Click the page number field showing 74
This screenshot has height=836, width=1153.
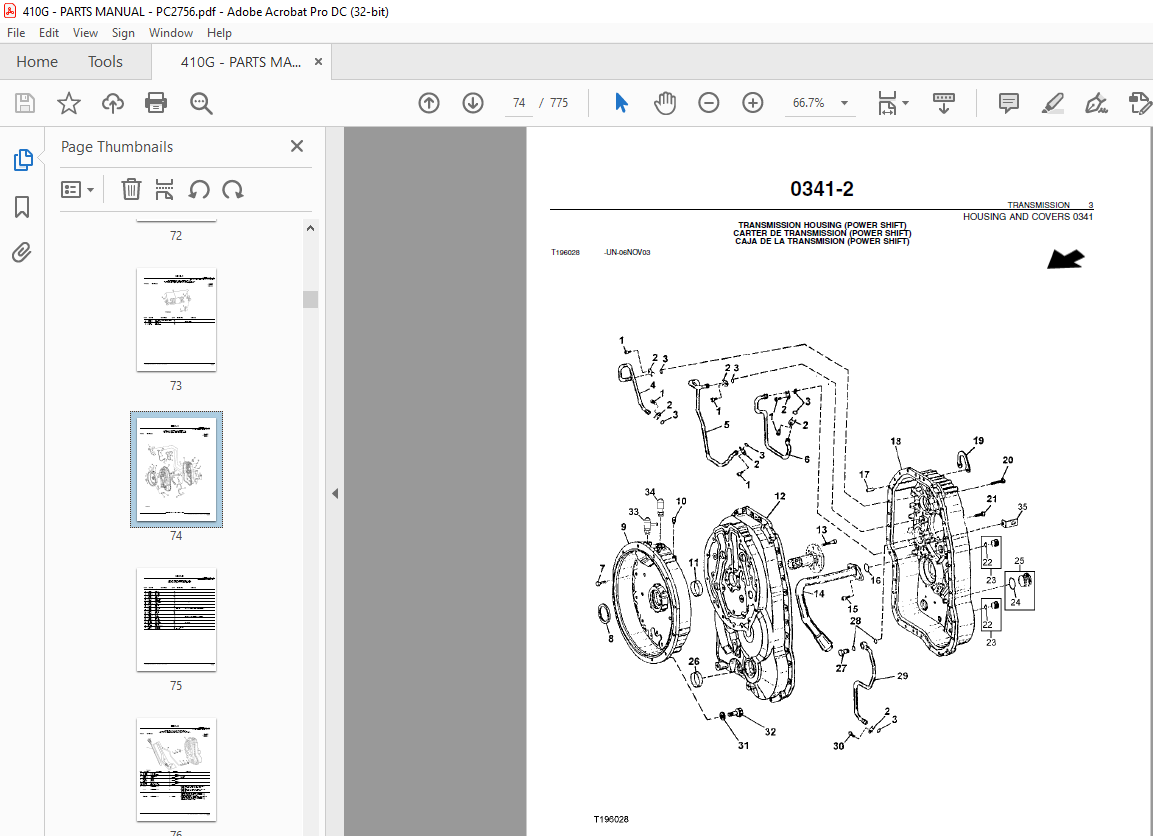(519, 103)
